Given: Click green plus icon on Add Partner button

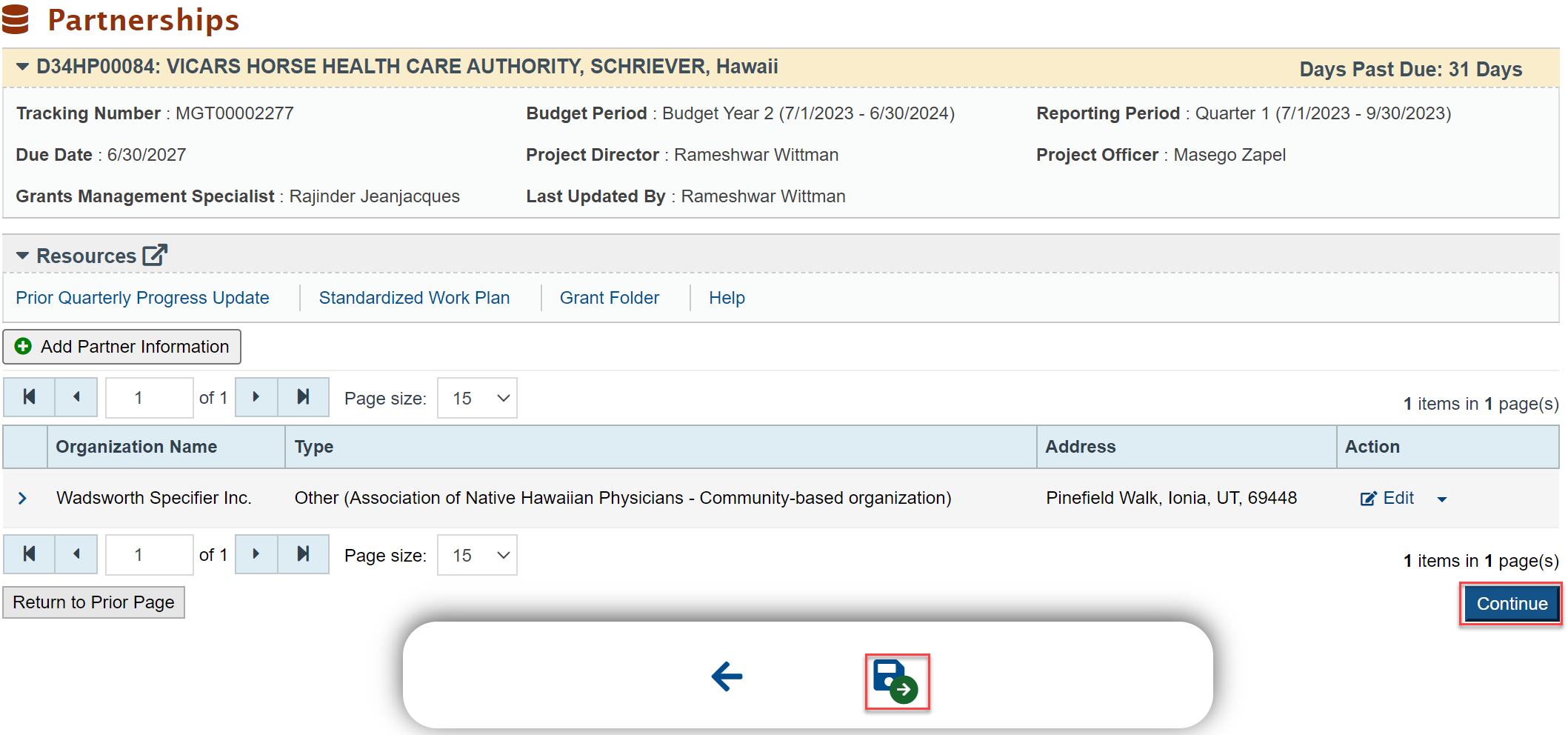Looking at the screenshot, I should coord(23,346).
